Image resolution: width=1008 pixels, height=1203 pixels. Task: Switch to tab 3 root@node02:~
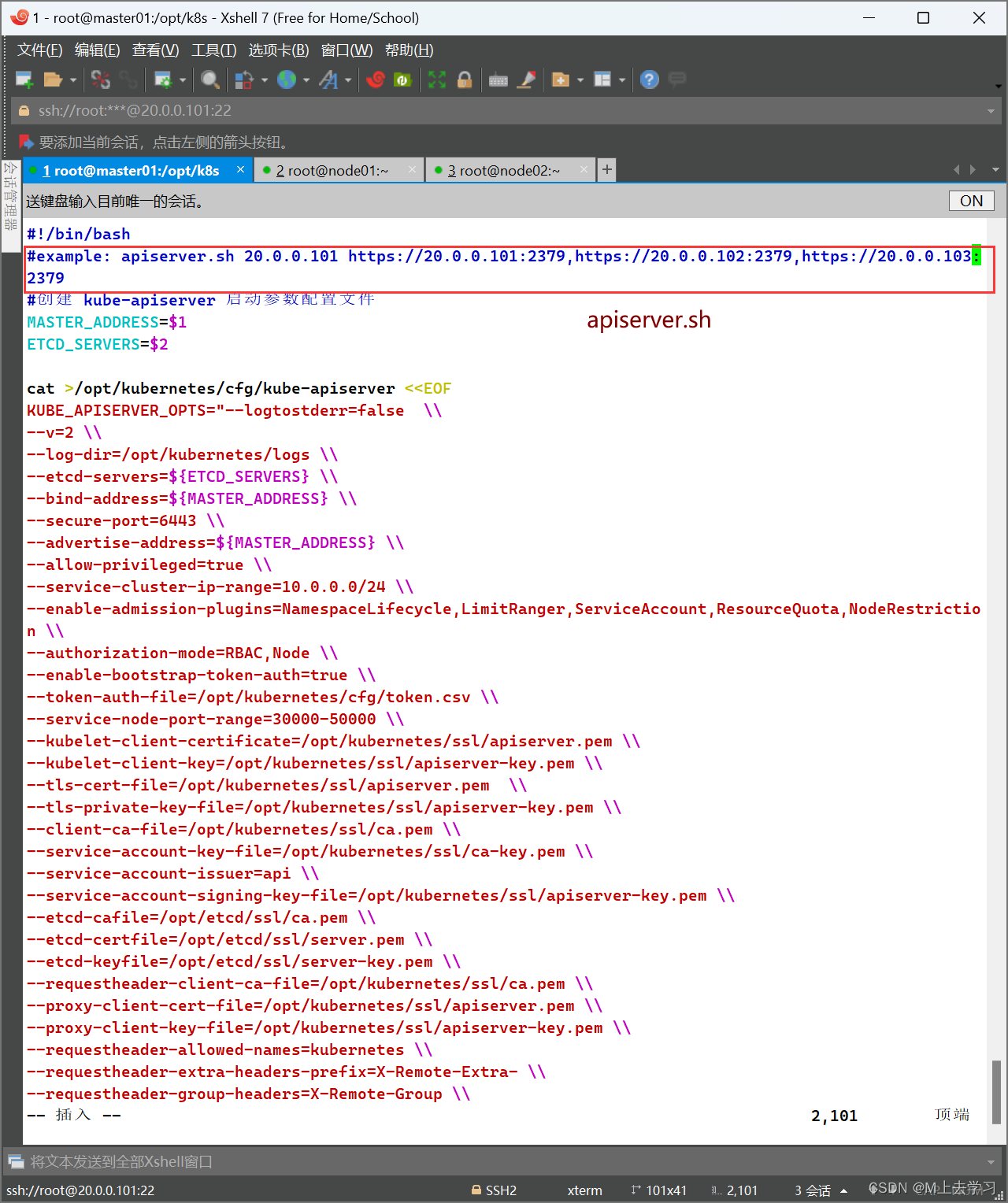(504, 170)
